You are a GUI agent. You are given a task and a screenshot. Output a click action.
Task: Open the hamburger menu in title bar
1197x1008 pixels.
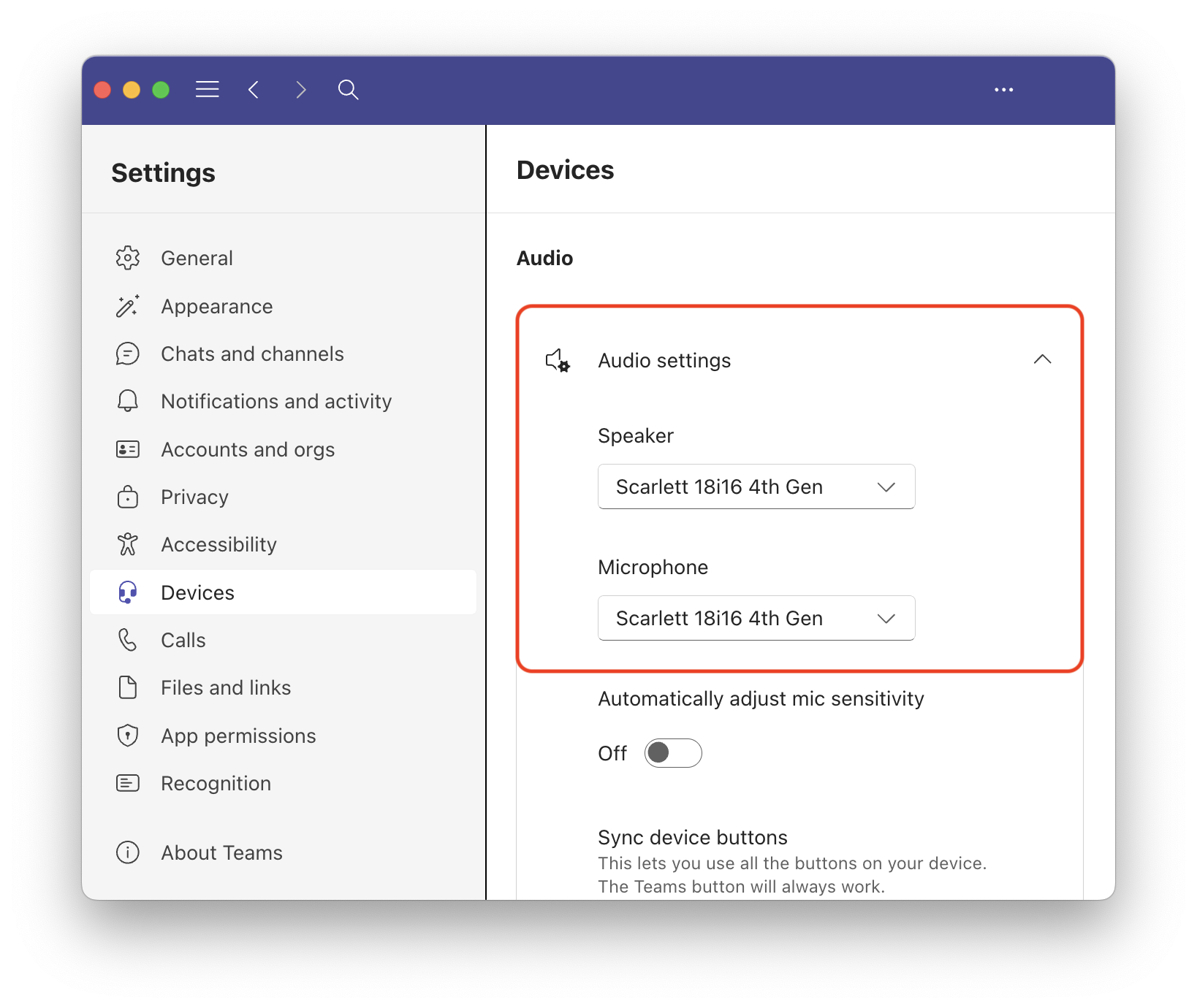point(208,90)
